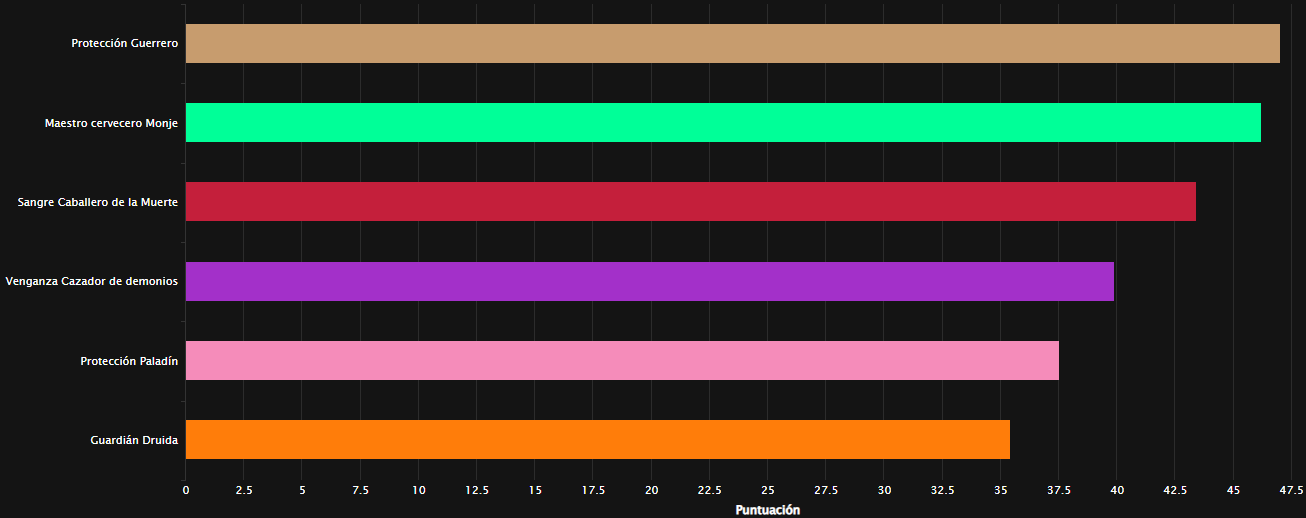Select the Sangre Caballero de la Muerte label
This screenshot has width=1306, height=518.
tap(97, 202)
